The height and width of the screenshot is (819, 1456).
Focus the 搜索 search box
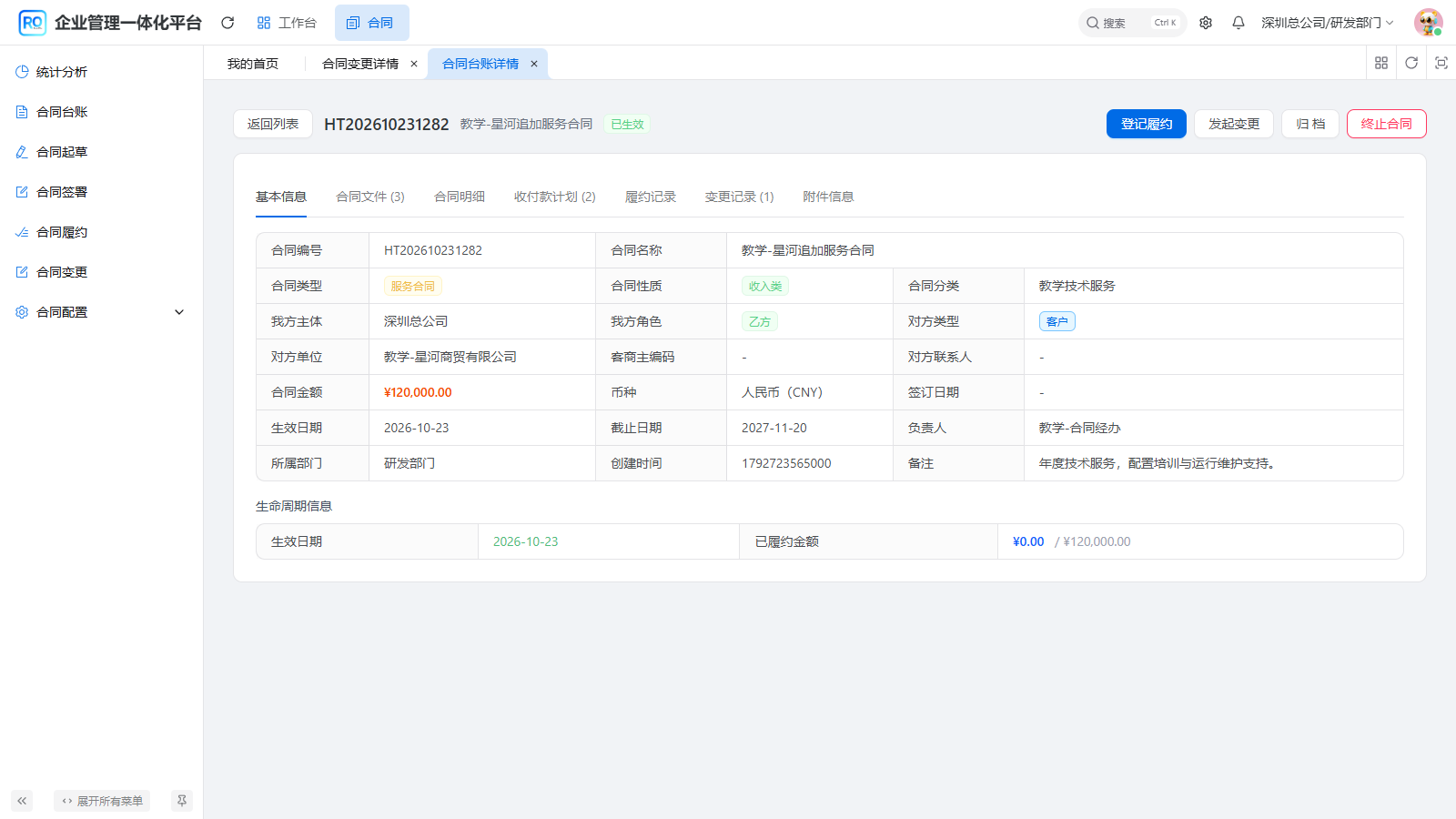(x=1132, y=23)
